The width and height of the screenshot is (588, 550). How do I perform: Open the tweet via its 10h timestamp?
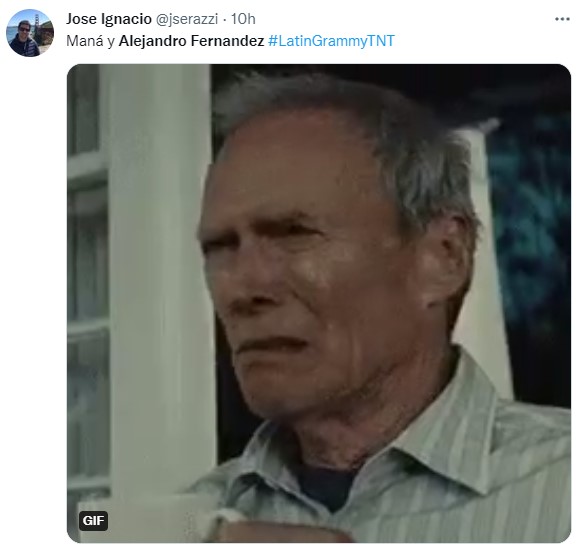pyautogui.click(x=243, y=19)
